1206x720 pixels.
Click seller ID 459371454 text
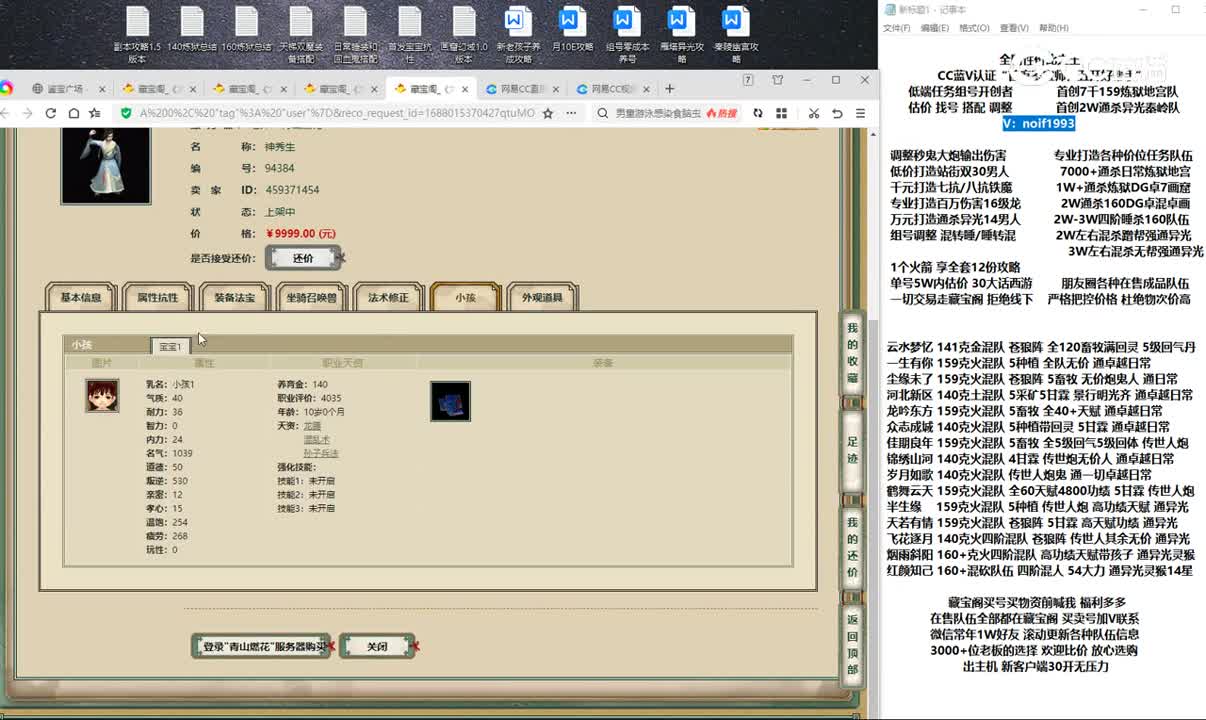292,190
